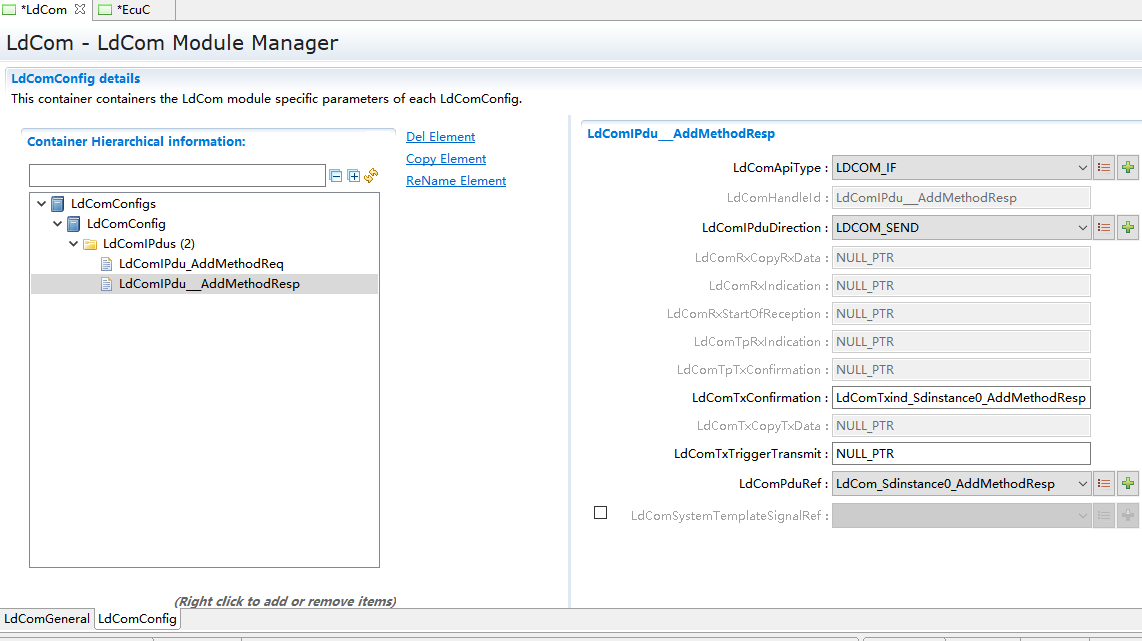Open the LdComApiType dropdown
1142x641 pixels.
1082,168
